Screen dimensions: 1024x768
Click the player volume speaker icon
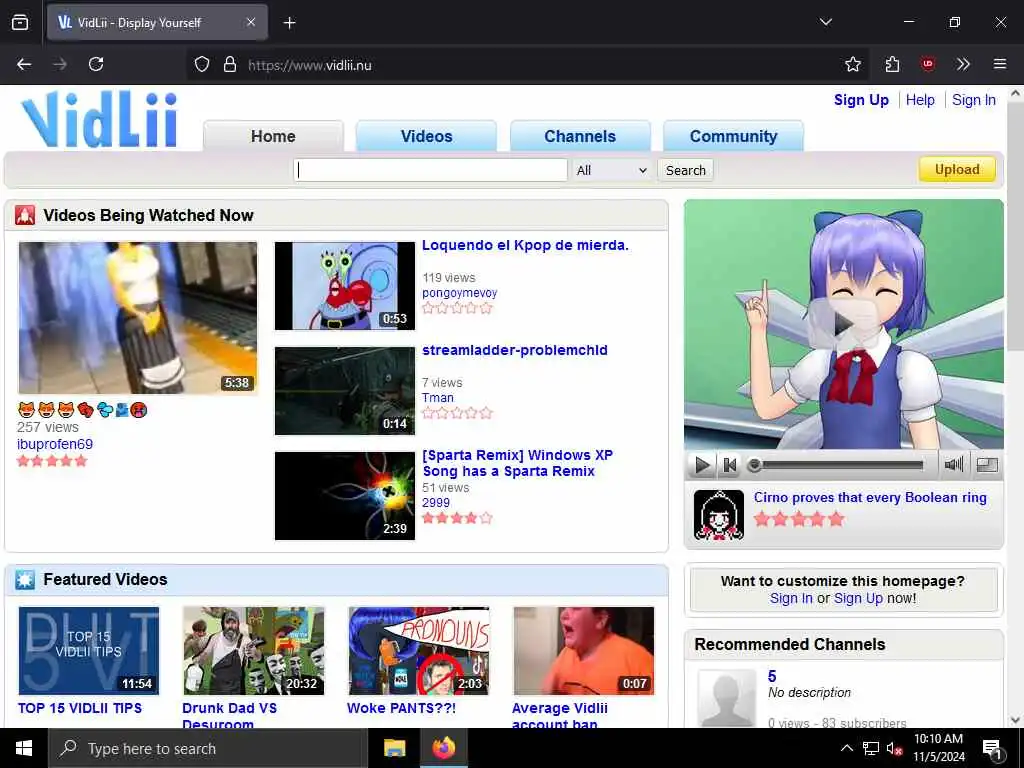pos(953,464)
